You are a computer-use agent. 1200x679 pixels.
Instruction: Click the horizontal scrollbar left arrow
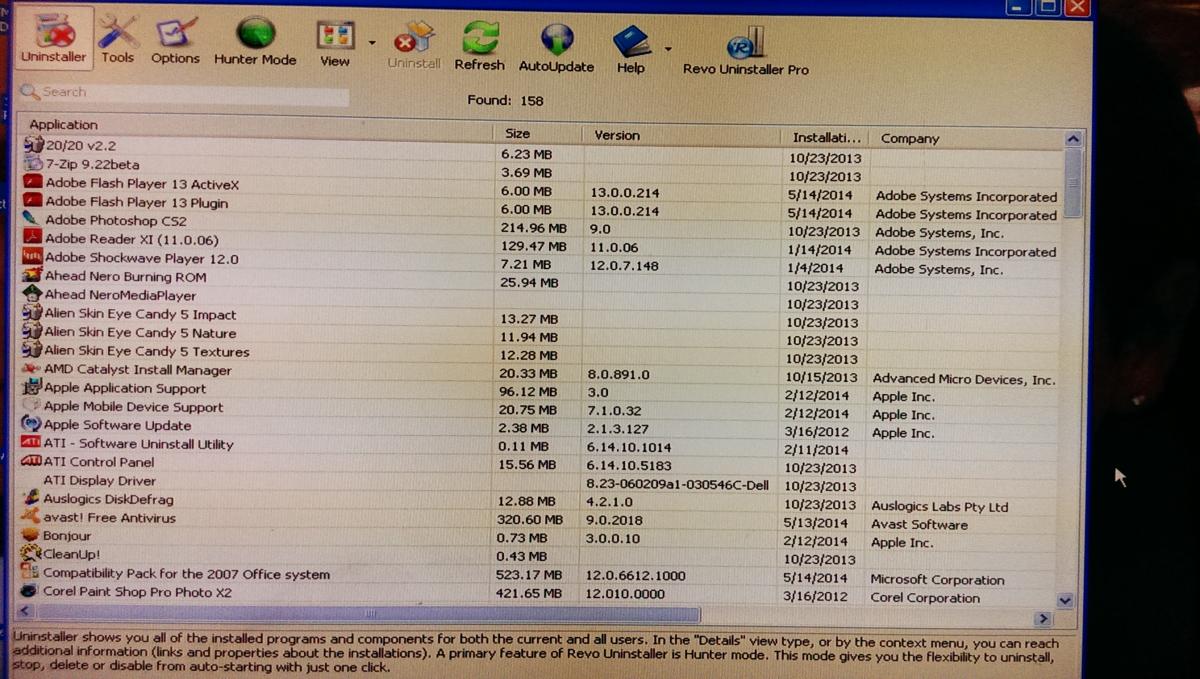coord(25,610)
